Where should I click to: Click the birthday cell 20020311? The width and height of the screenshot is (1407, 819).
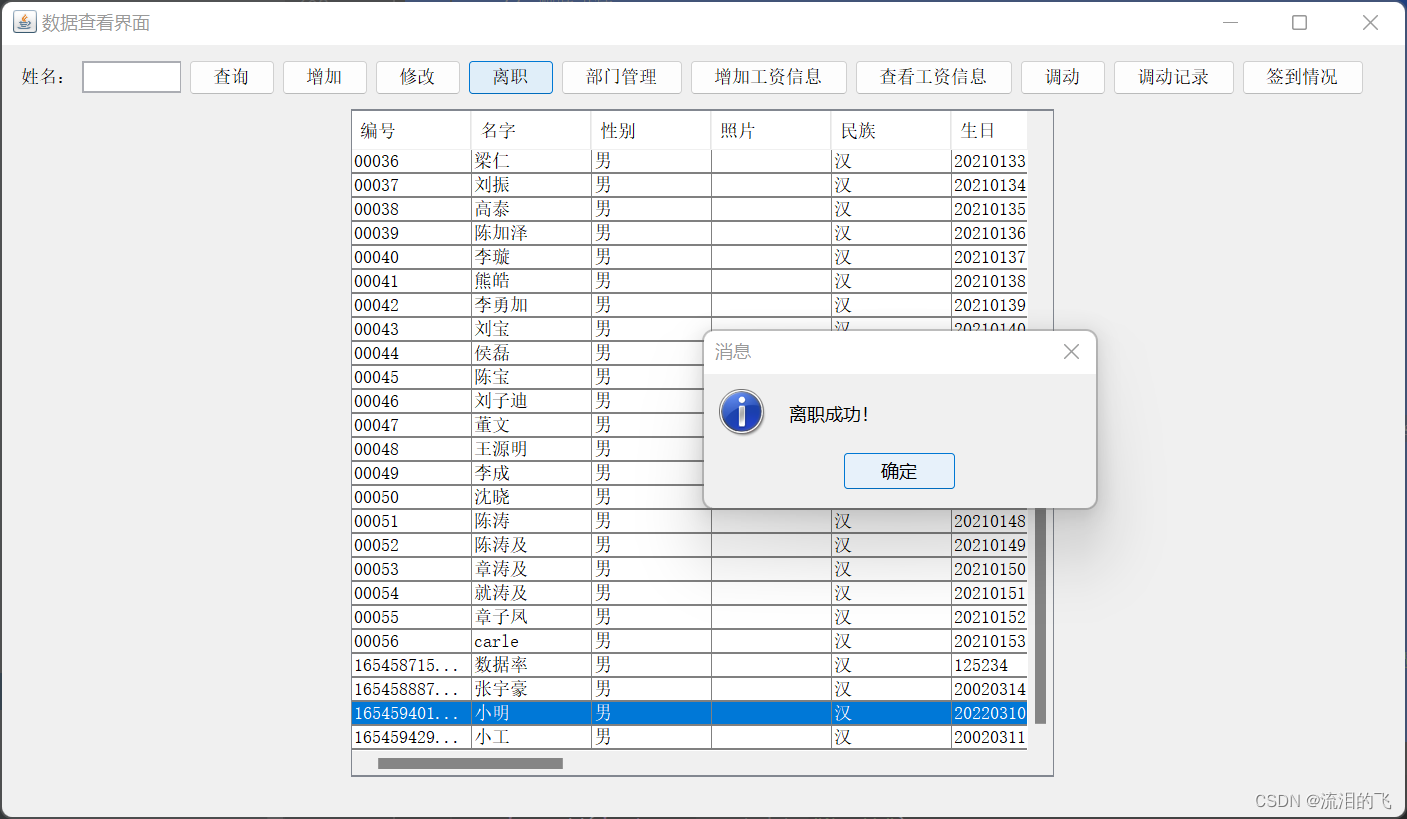[x=989, y=737]
